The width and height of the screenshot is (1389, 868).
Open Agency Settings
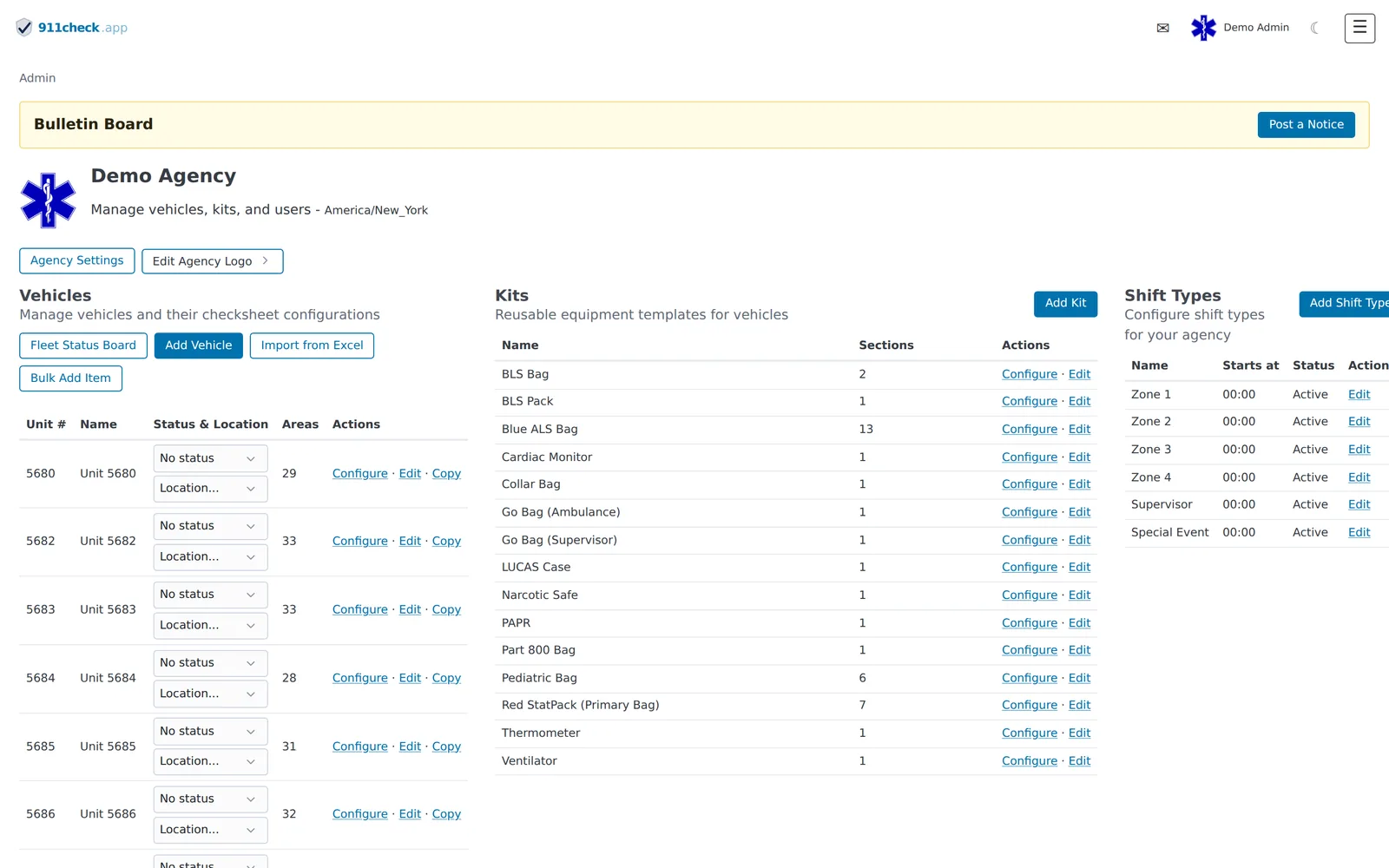[77, 260]
